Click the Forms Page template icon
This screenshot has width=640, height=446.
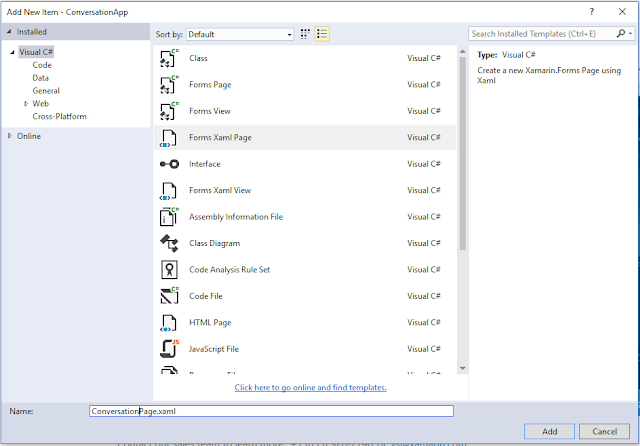[x=169, y=85]
